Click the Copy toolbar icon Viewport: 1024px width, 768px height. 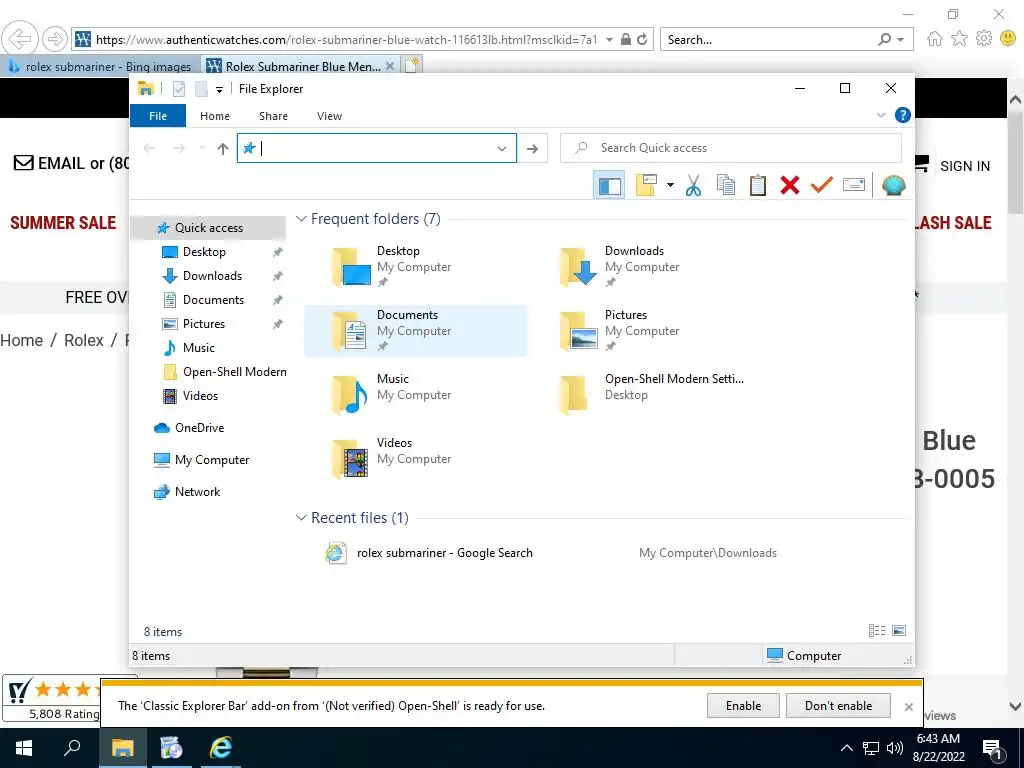(726, 185)
